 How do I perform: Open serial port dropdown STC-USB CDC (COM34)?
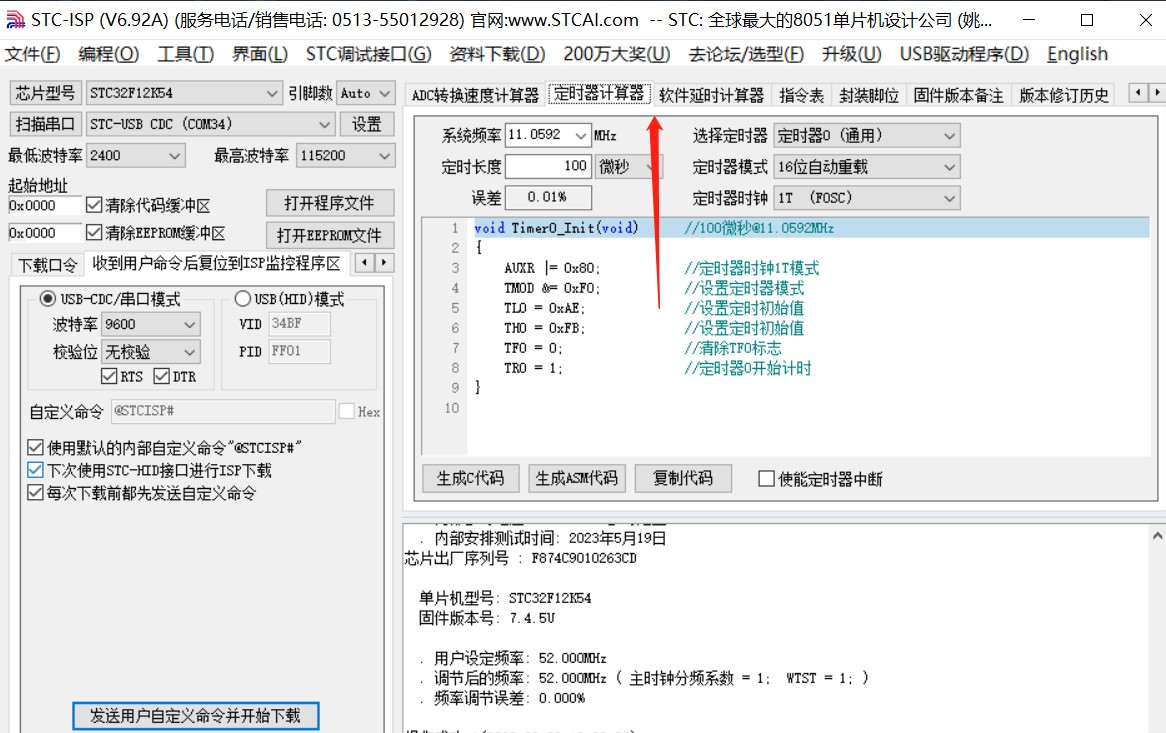point(210,124)
